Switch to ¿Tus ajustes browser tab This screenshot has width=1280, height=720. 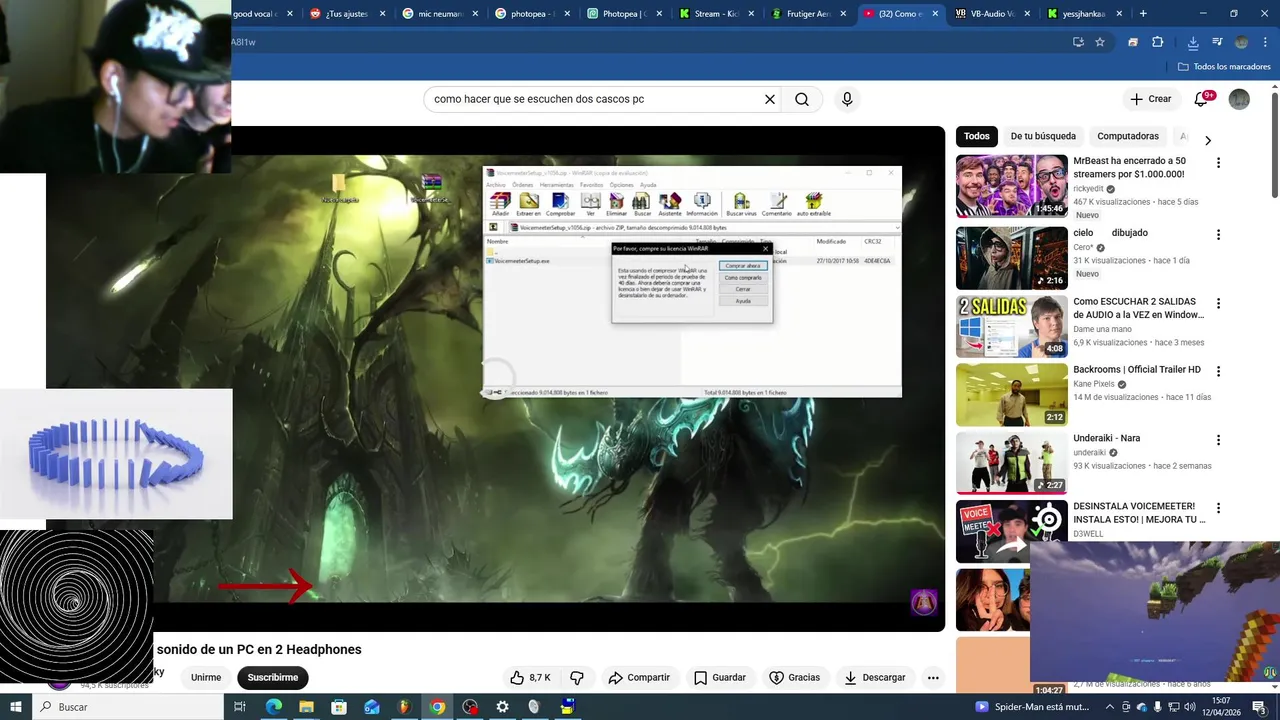[x=347, y=14]
